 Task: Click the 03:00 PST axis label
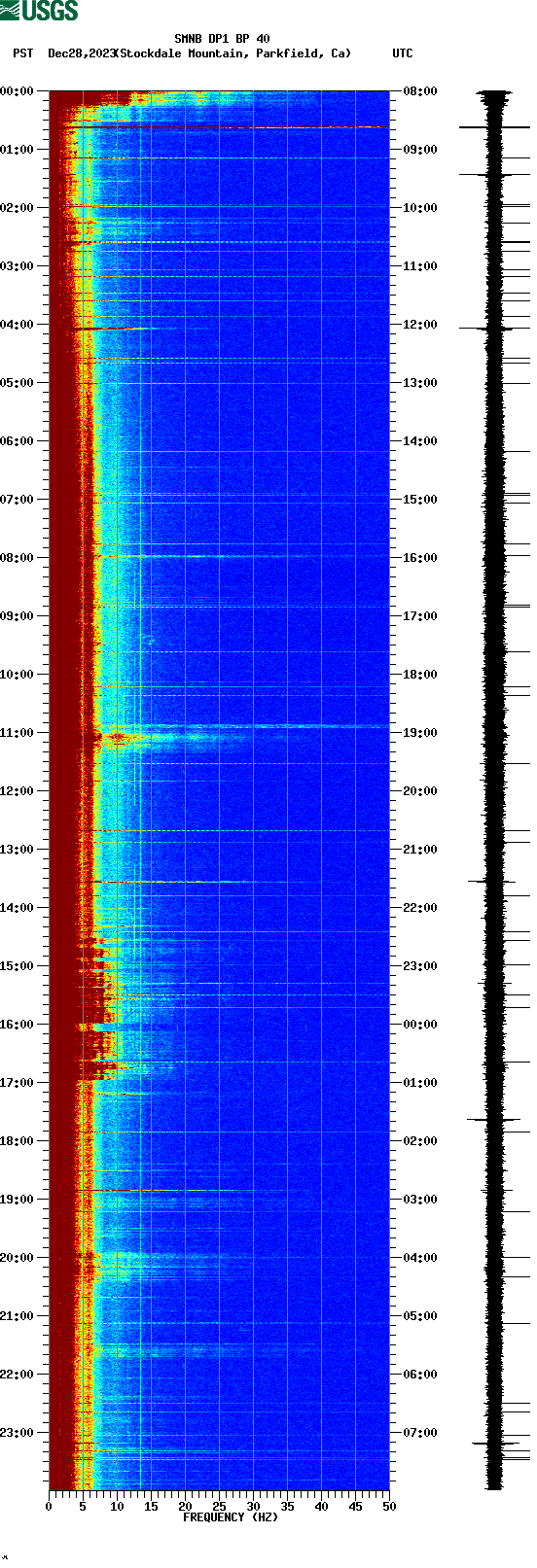[17, 266]
